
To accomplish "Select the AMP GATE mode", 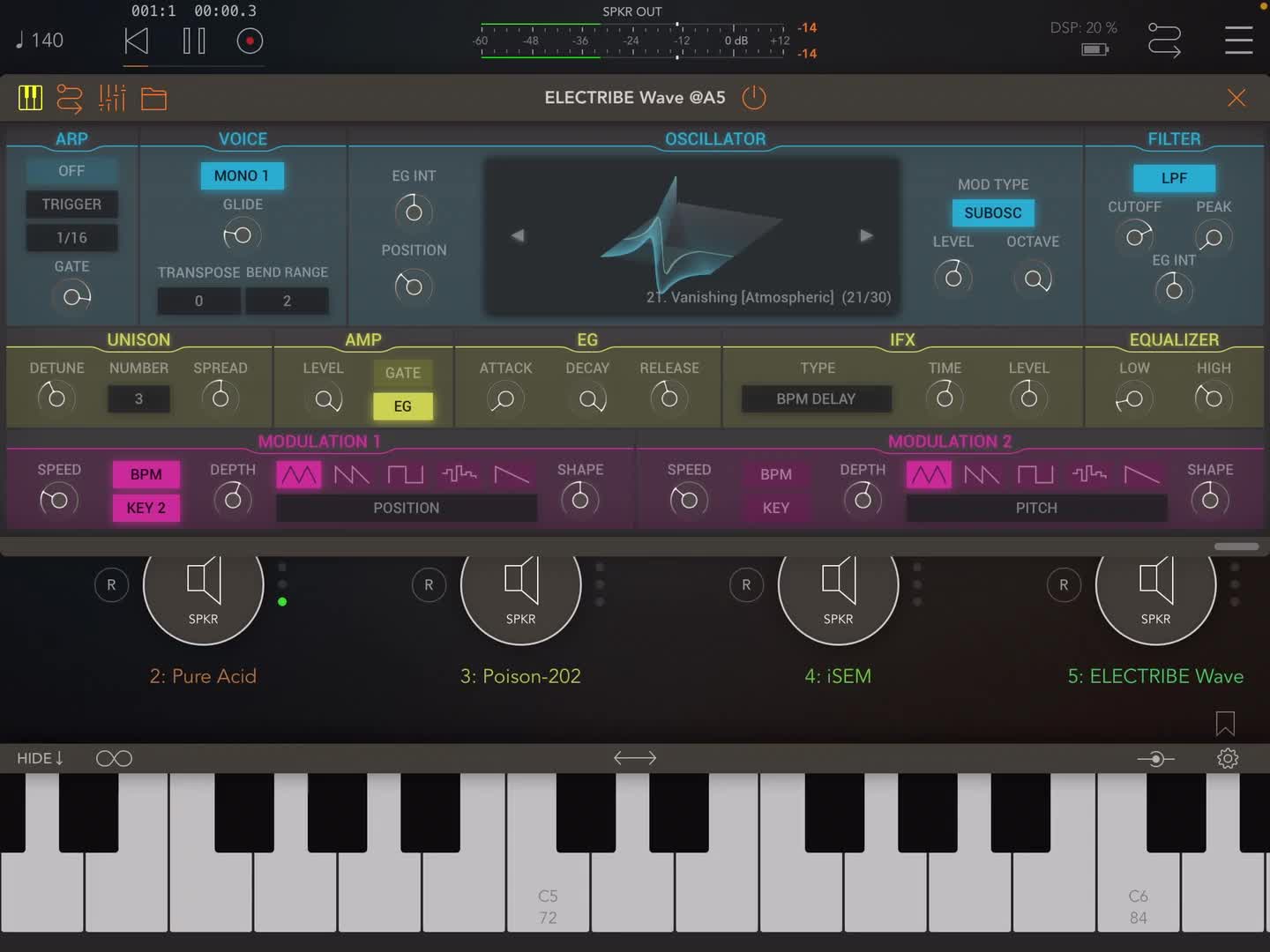I will tap(403, 373).
